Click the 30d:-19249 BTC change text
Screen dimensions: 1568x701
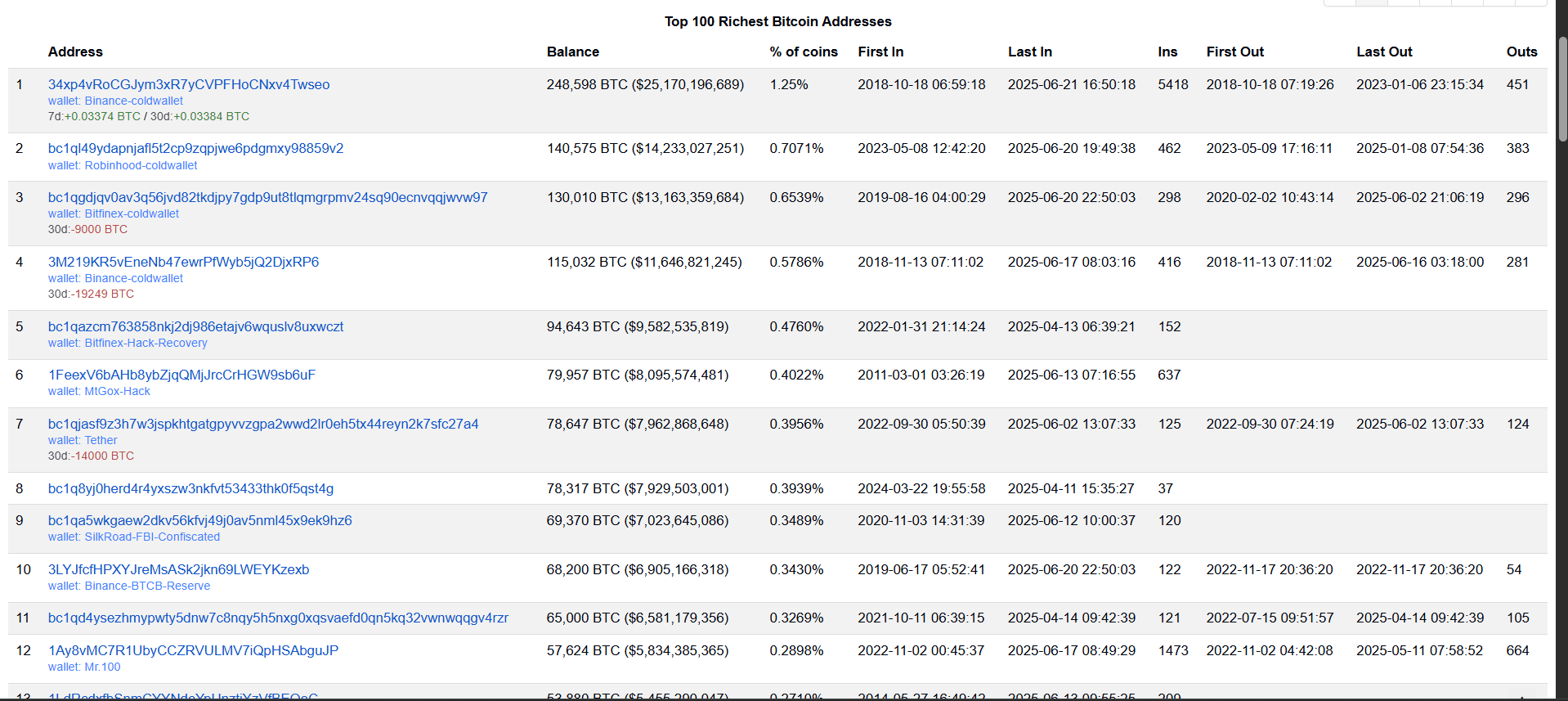click(91, 294)
